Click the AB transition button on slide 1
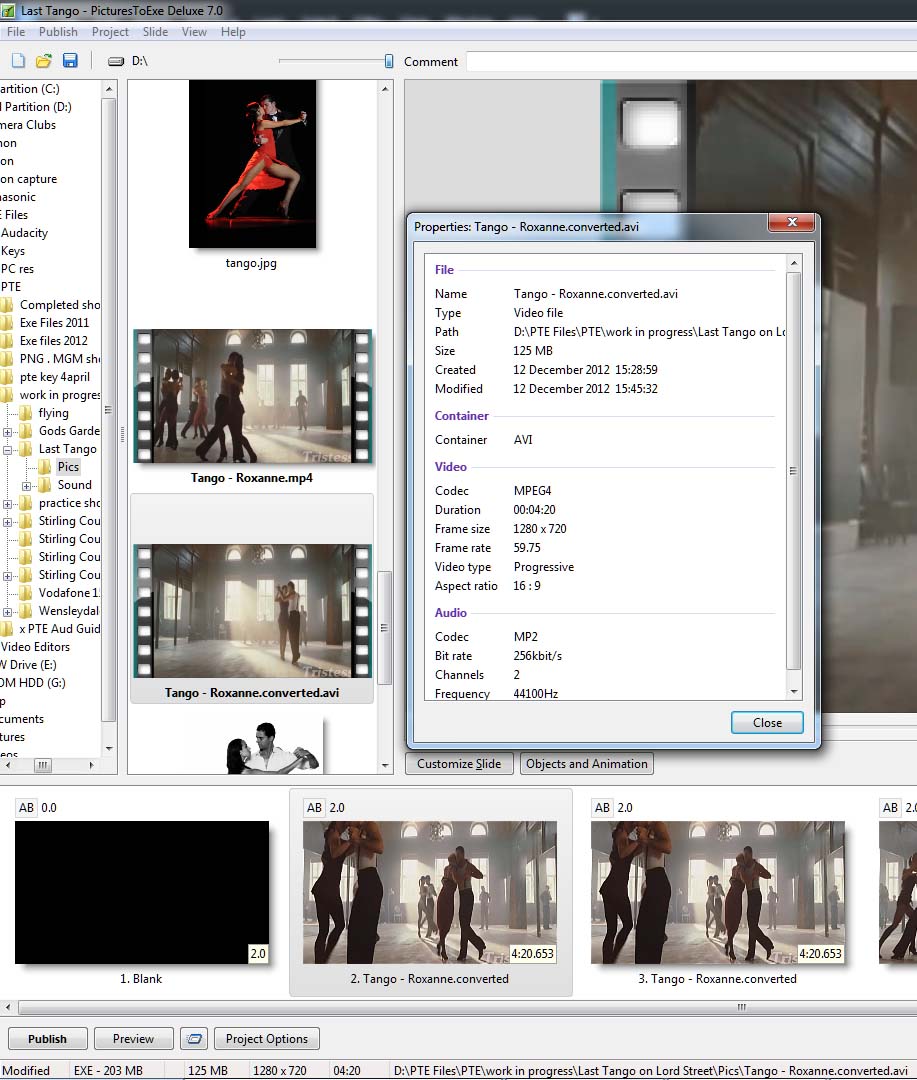Screen dimensions: 917x1080 pyautogui.click(x=26, y=808)
